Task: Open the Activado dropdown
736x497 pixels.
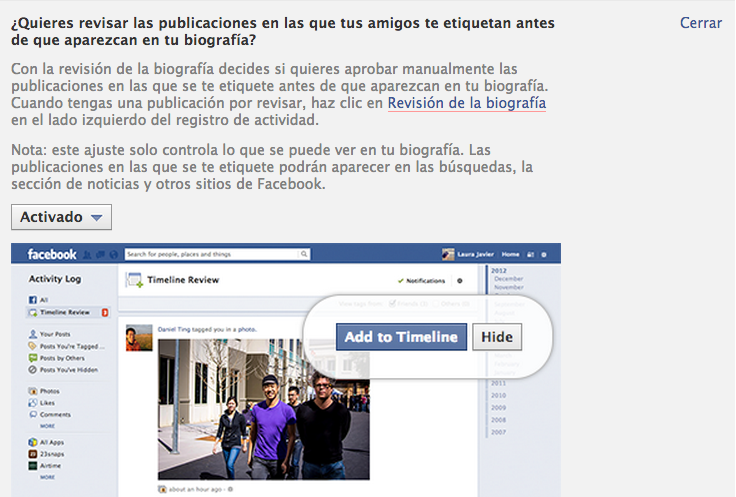Action: 61,217
